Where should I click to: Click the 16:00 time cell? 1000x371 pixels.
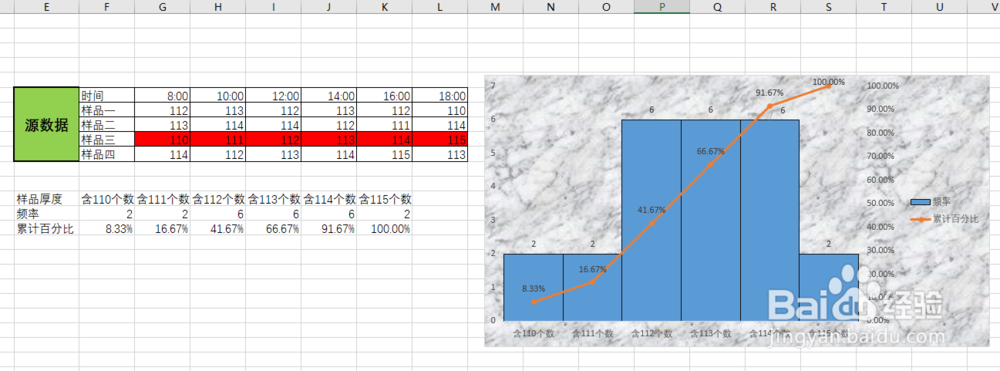(x=385, y=96)
